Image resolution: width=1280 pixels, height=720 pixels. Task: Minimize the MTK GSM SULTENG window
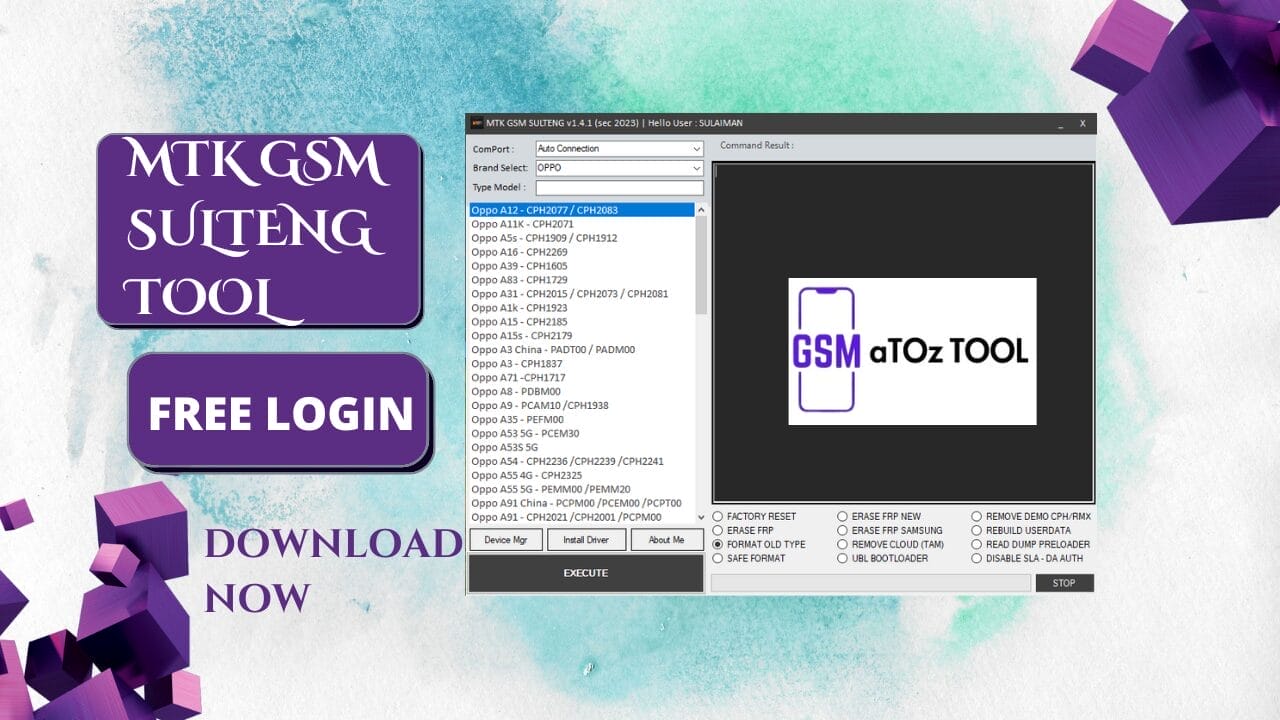click(x=1060, y=123)
